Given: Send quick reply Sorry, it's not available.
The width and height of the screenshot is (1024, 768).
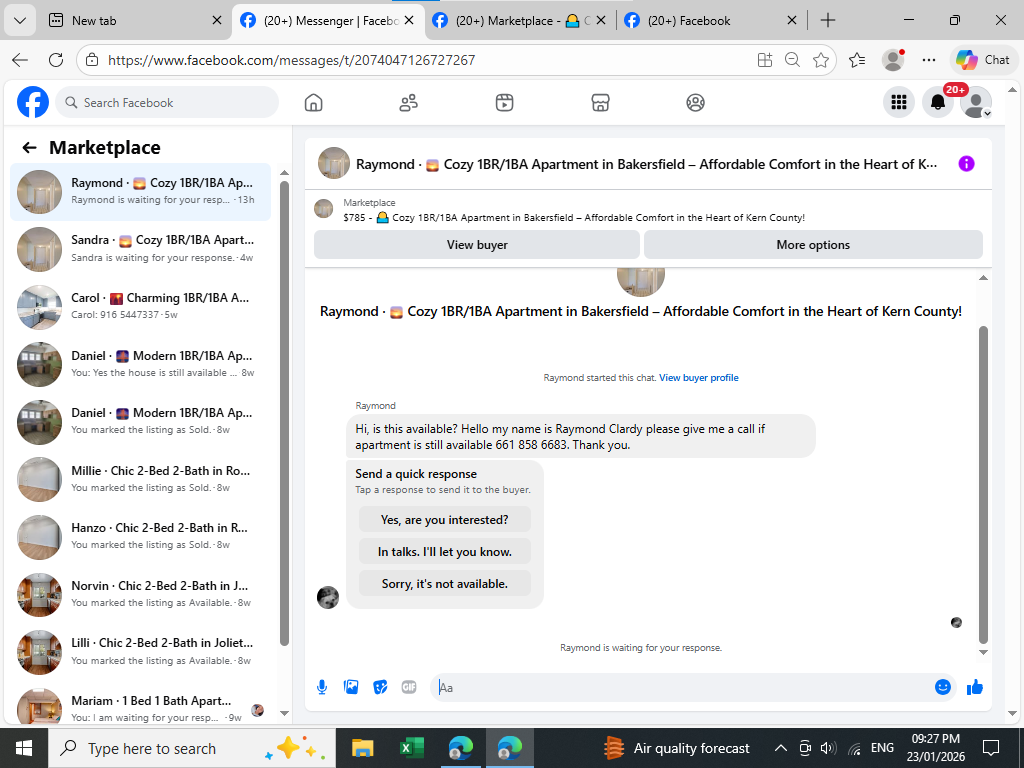Looking at the screenshot, I should point(445,584).
